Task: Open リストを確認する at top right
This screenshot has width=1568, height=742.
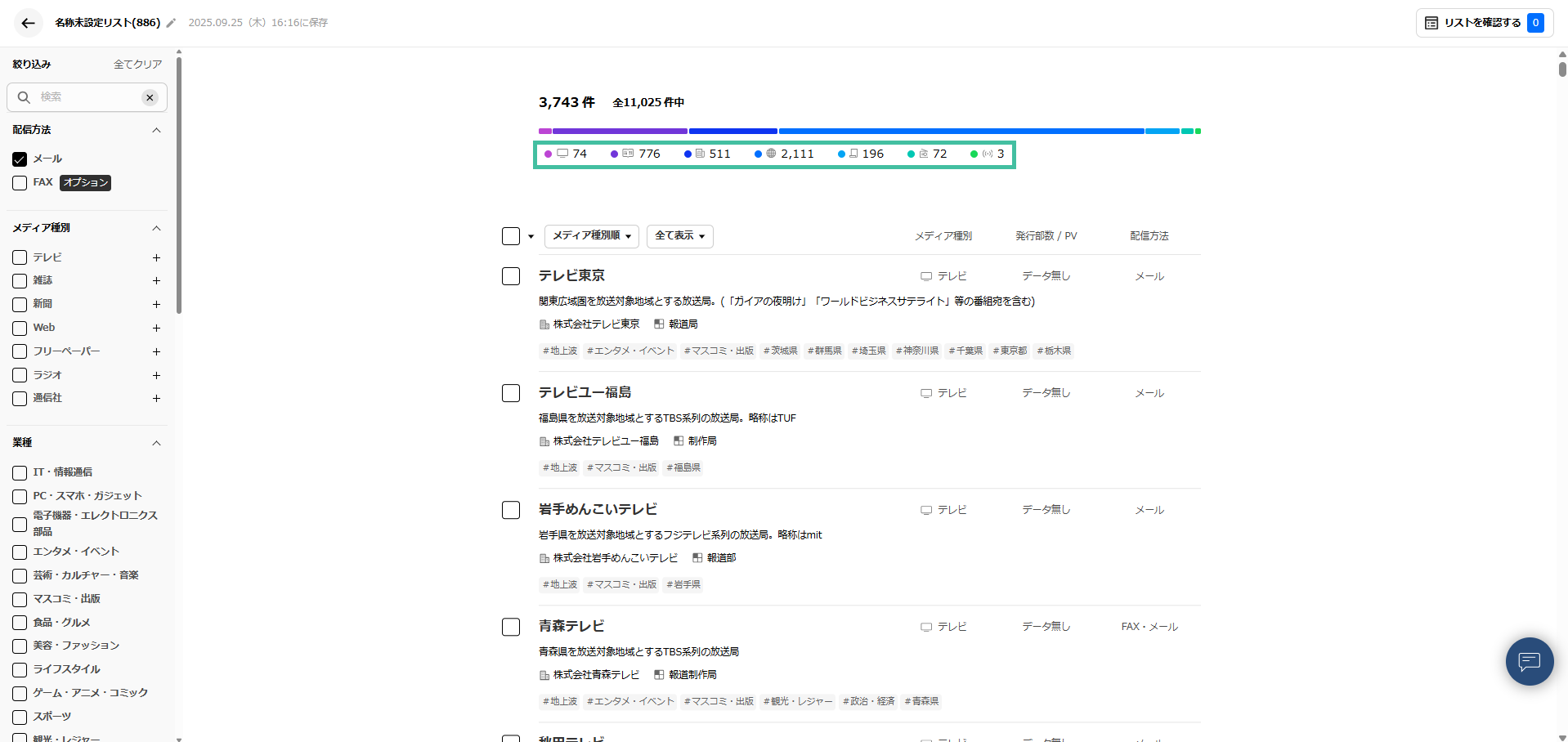Action: coord(1483,23)
